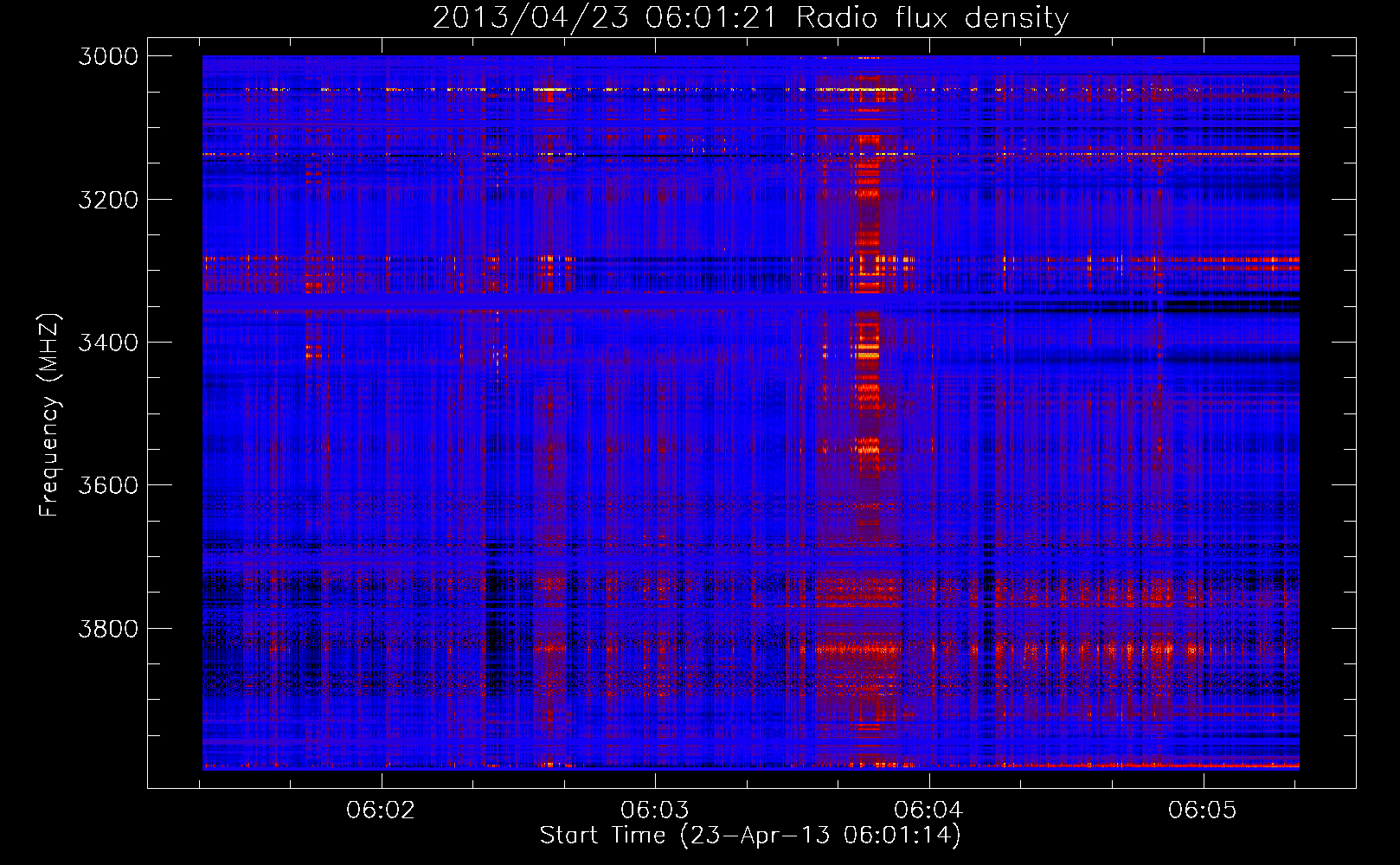
Task: Select the 3800 frequency axis label
Action: click(x=108, y=629)
